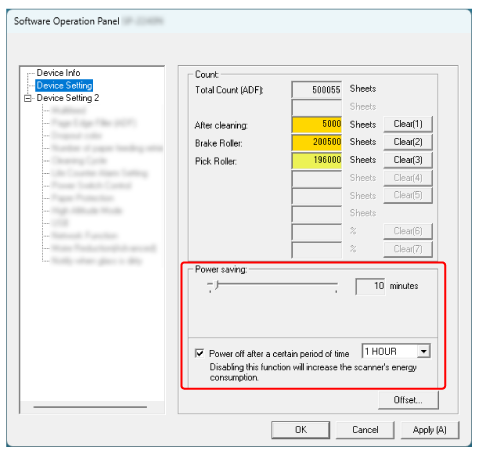Select Device Info in the tree
481x455 pixels.
[58, 73]
